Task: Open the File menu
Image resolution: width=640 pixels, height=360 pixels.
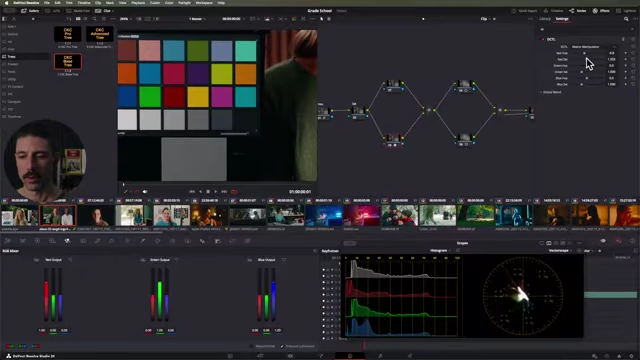Action: click(47, 3)
